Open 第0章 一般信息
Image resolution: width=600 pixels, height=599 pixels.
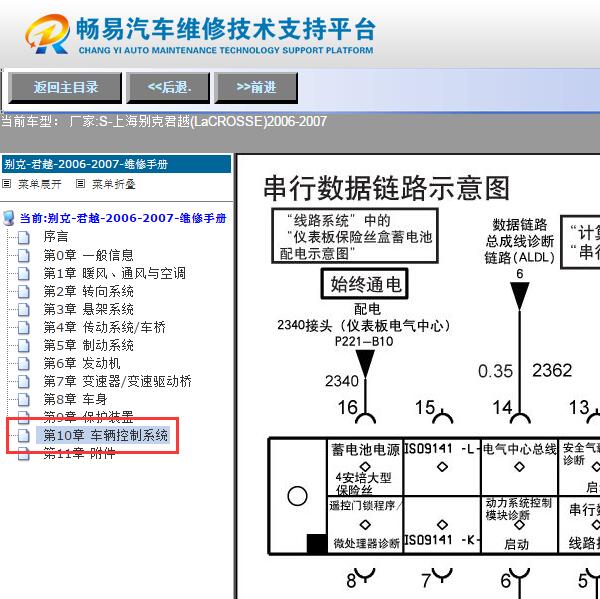(x=88, y=255)
